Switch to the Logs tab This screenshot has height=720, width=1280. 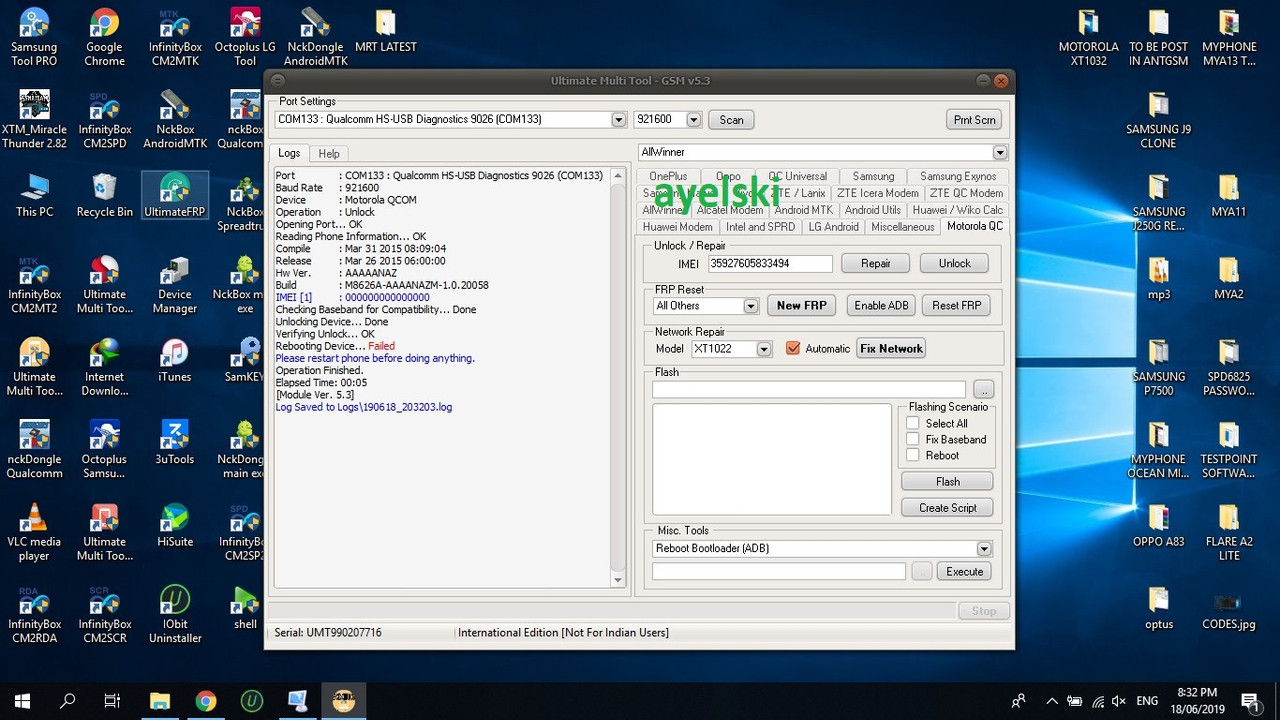point(289,153)
